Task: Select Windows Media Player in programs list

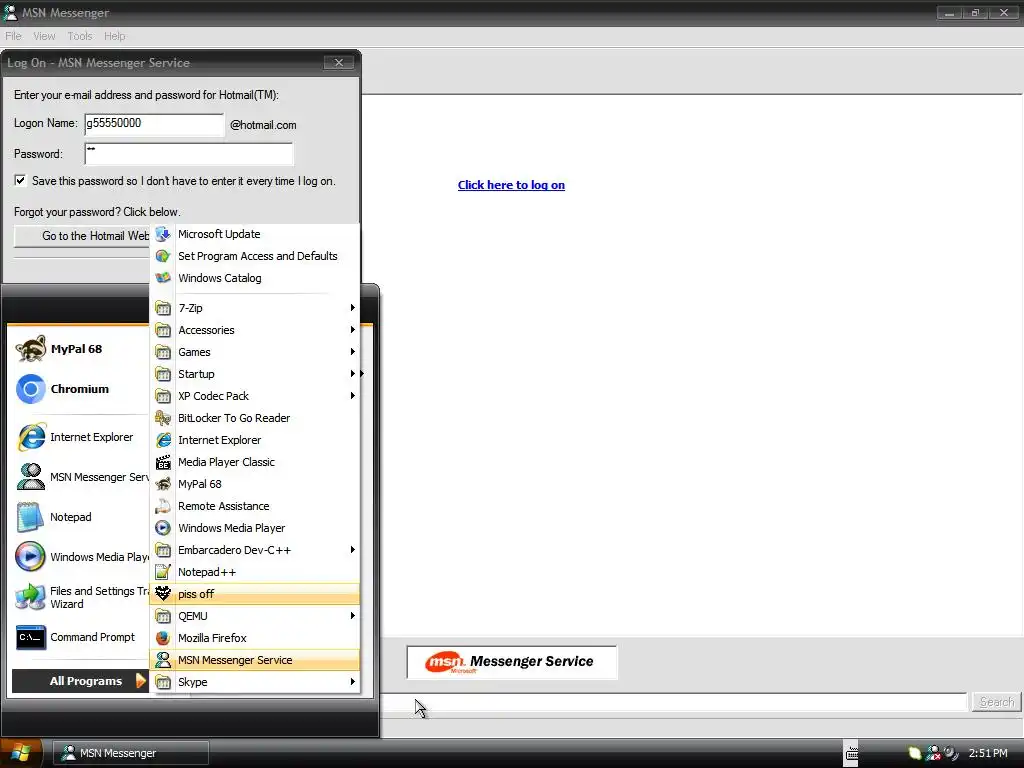Action: (255, 528)
